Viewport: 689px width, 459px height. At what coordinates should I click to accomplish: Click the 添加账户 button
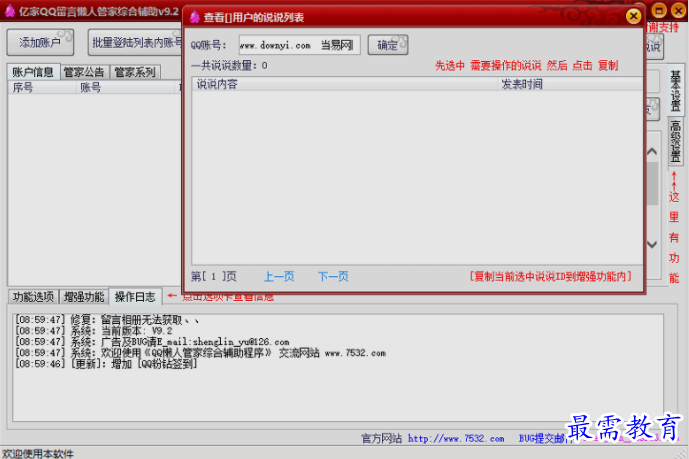tap(40, 43)
